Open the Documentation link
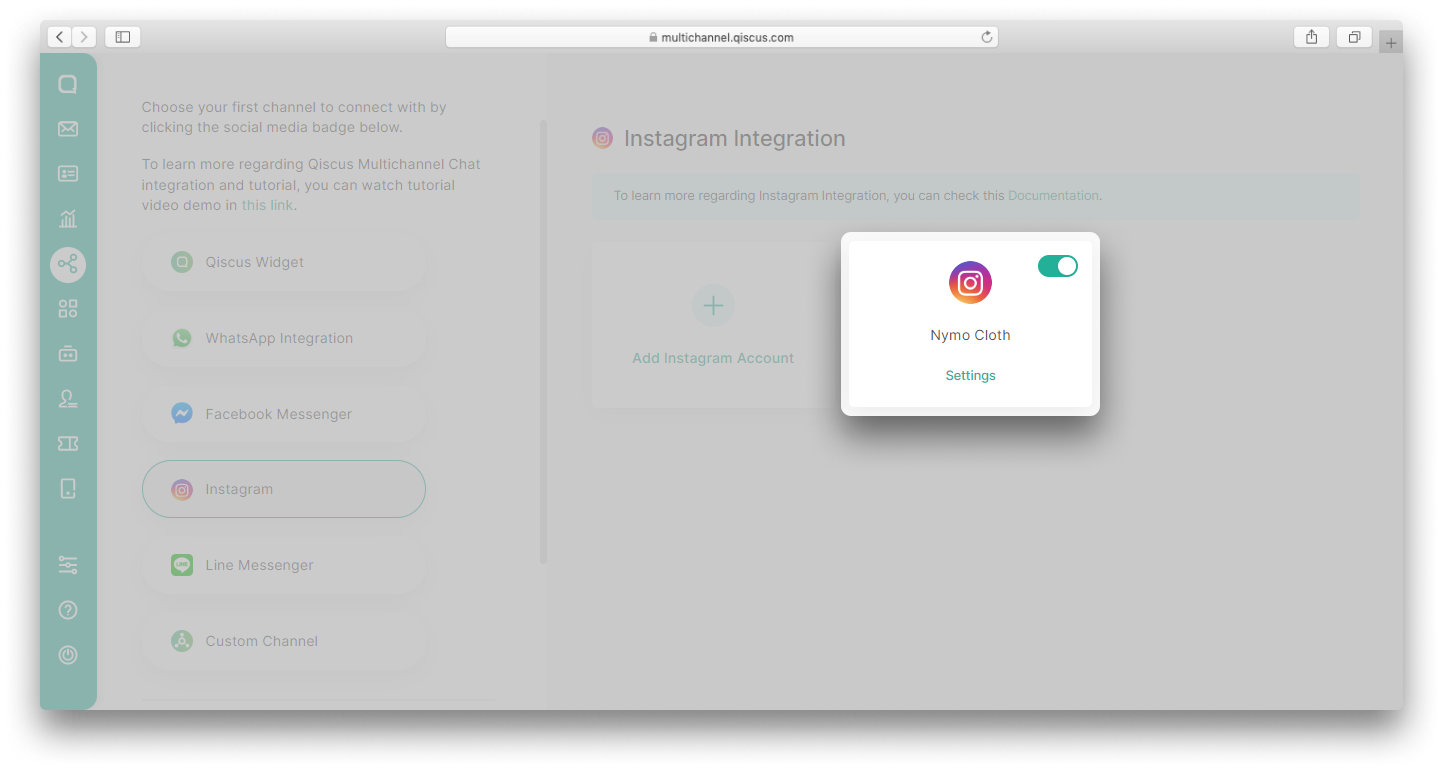1443x770 pixels. click(x=1053, y=196)
